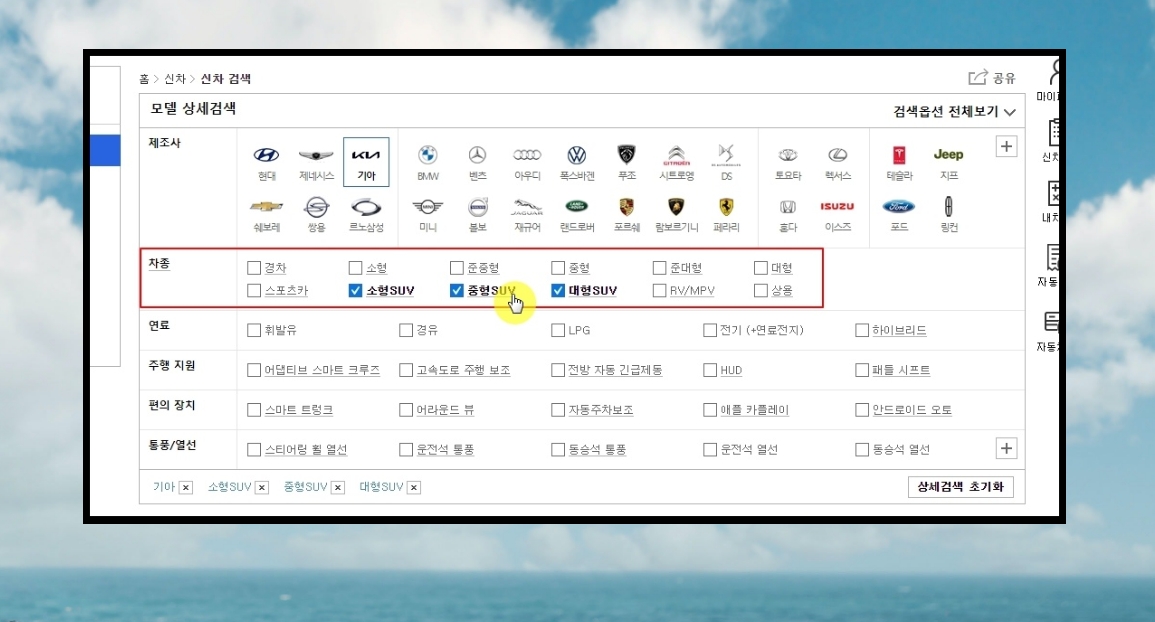Screen dimensions: 1155x622
Task: Choose the Chevrolet (쉐보레) logo
Action: coord(266,207)
